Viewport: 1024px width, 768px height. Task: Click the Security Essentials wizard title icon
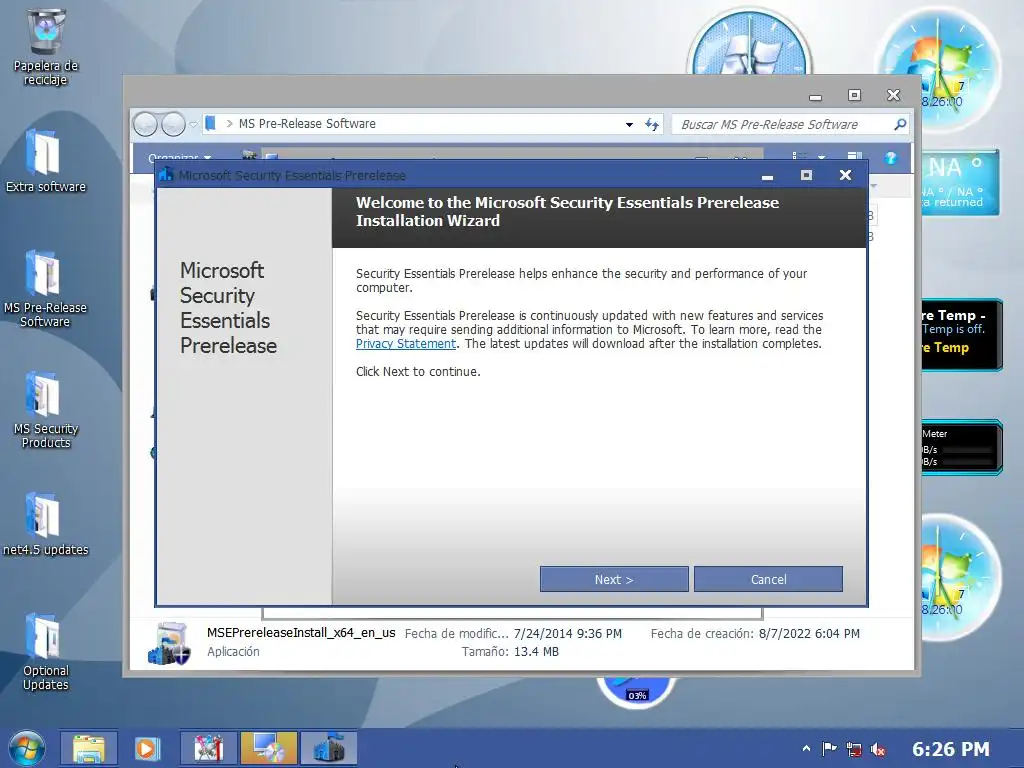(x=166, y=174)
